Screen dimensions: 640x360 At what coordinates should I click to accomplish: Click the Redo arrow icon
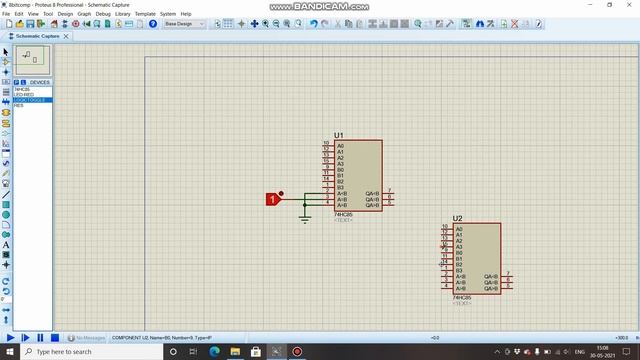tap(324, 24)
